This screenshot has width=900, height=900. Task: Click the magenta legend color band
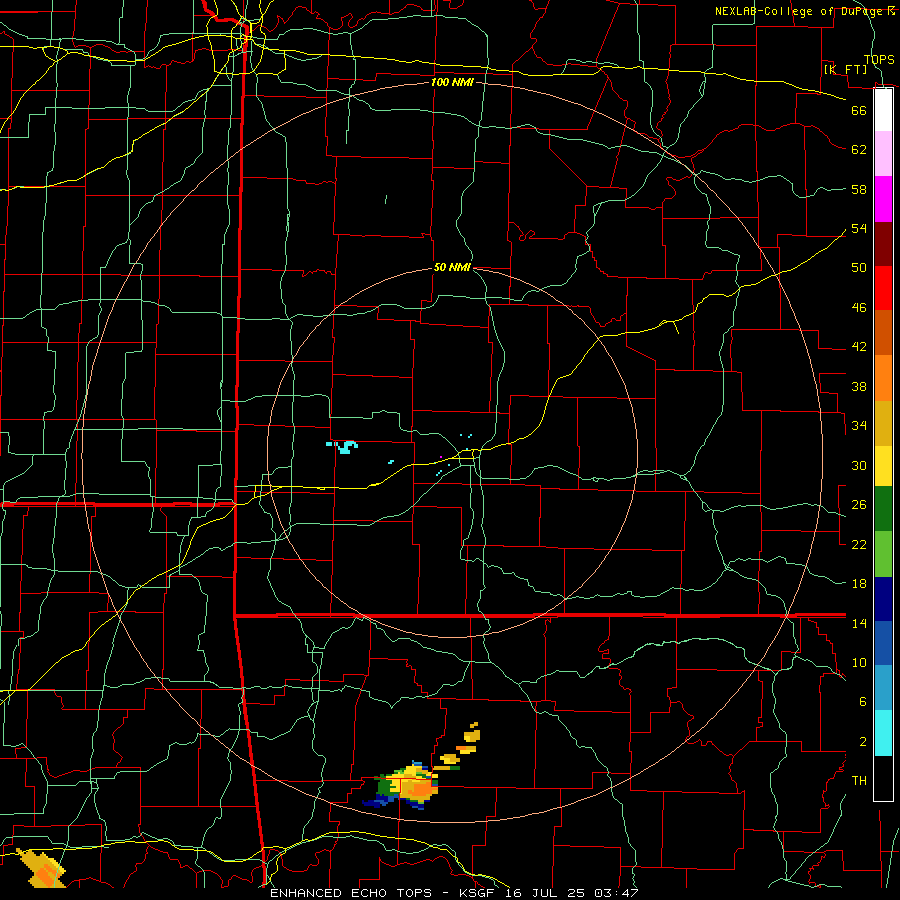[x=883, y=199]
